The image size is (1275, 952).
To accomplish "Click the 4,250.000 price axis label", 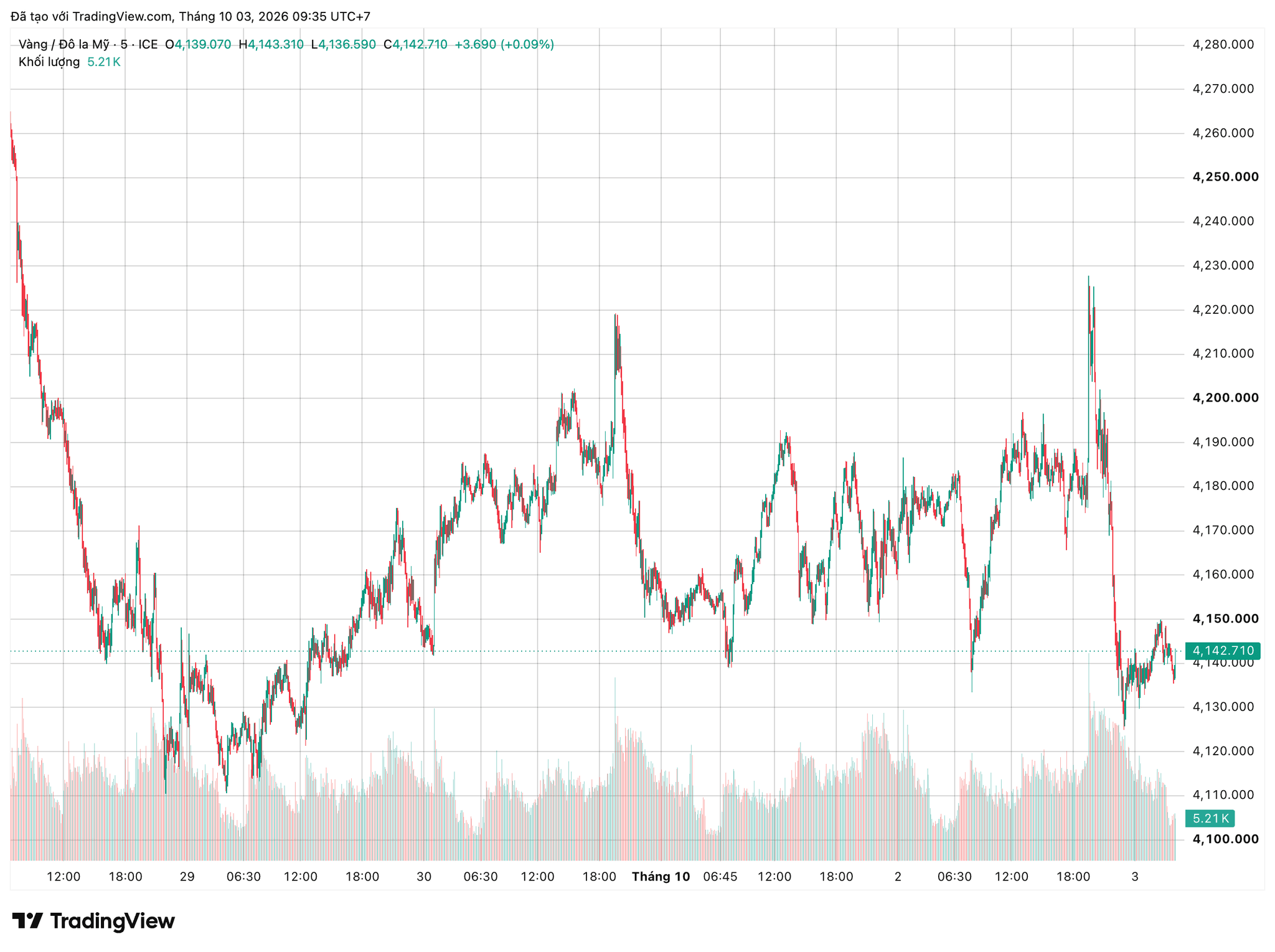I will (1225, 177).
